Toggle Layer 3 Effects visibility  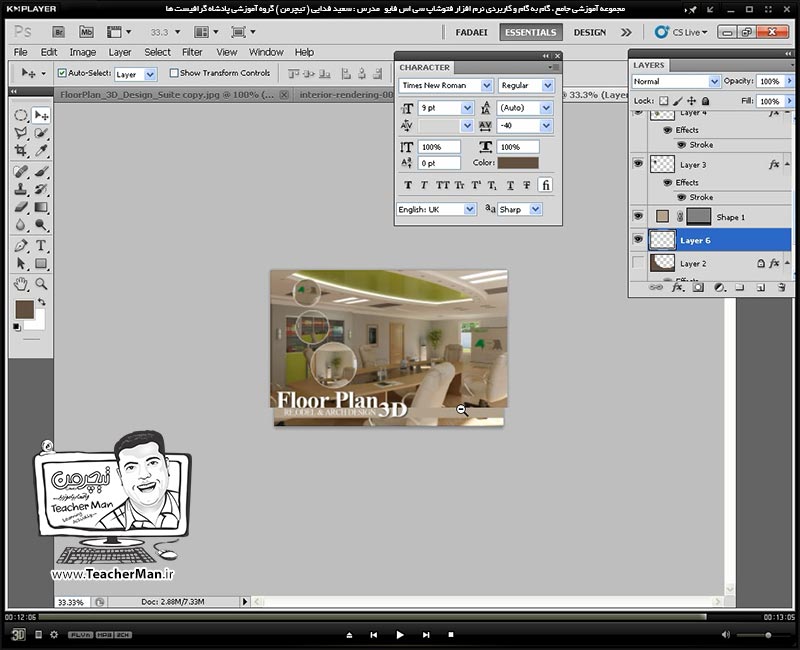[667, 183]
